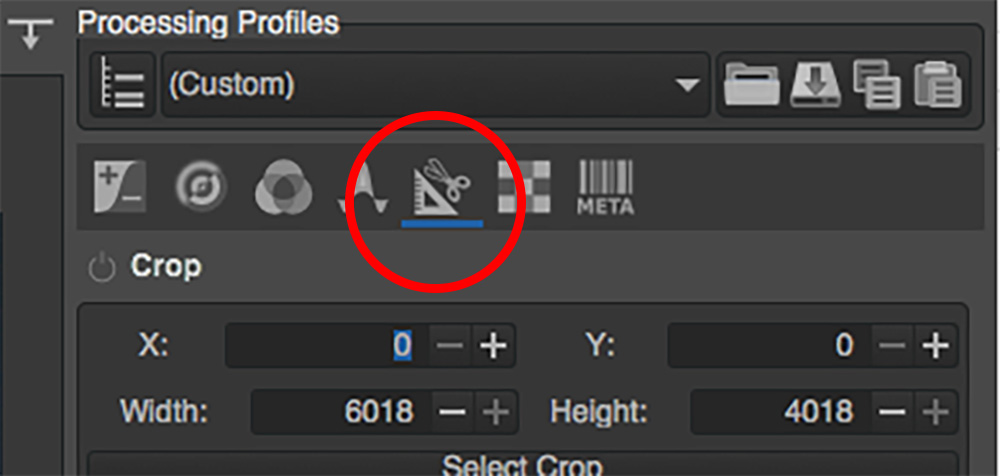
Task: Paste profile from clipboard
Action: click(938, 84)
